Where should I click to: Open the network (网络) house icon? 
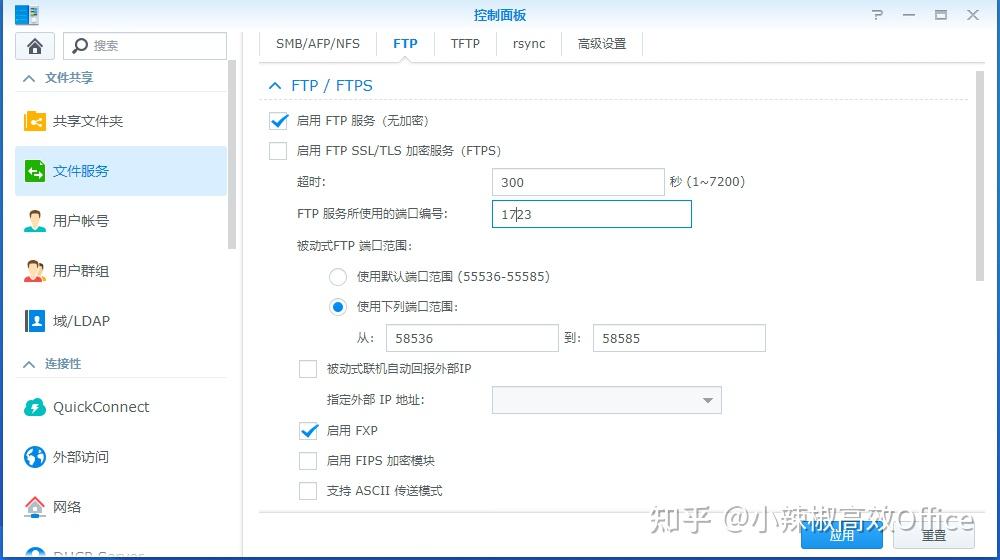pos(34,507)
